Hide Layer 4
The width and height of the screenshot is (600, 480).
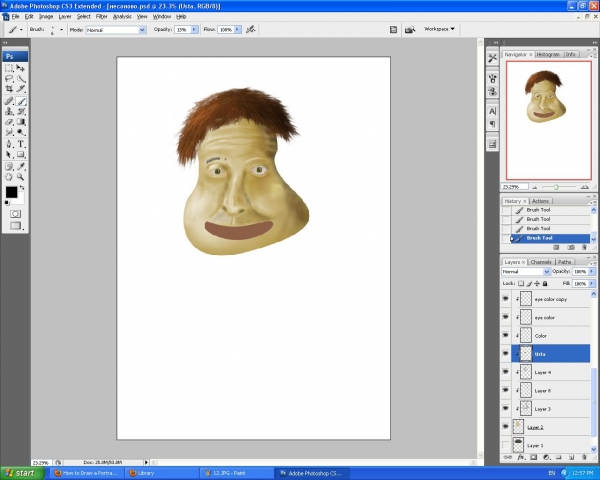[x=506, y=372]
